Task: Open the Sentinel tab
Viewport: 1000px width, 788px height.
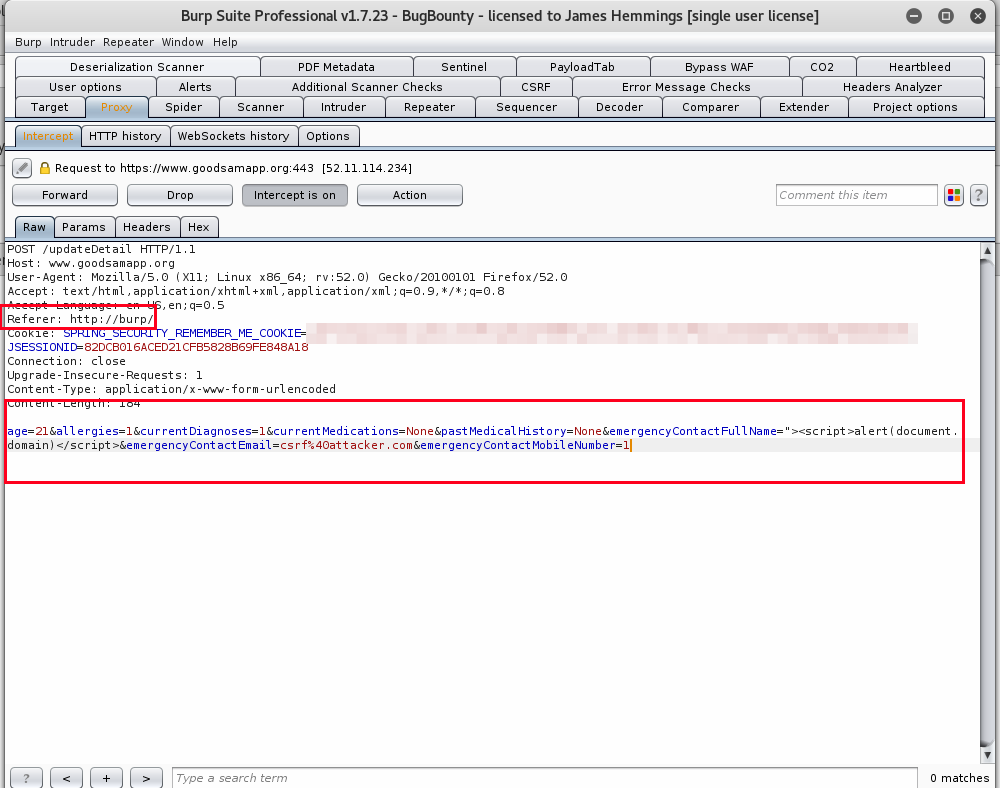Action: (464, 67)
